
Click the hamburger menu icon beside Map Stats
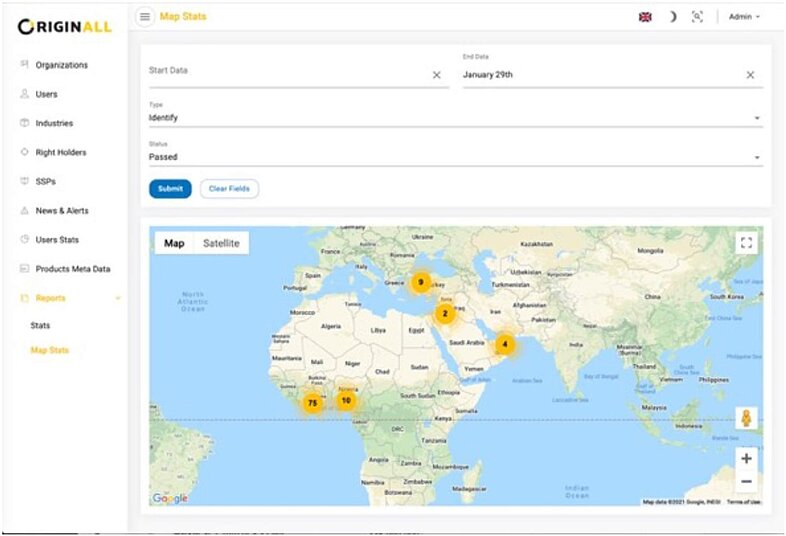(x=145, y=17)
